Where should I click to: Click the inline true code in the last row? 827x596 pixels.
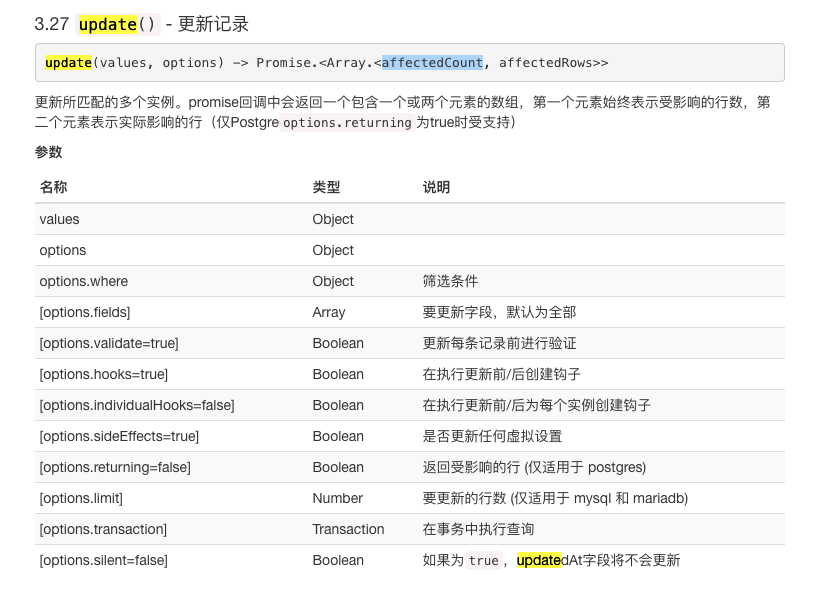[483, 561]
